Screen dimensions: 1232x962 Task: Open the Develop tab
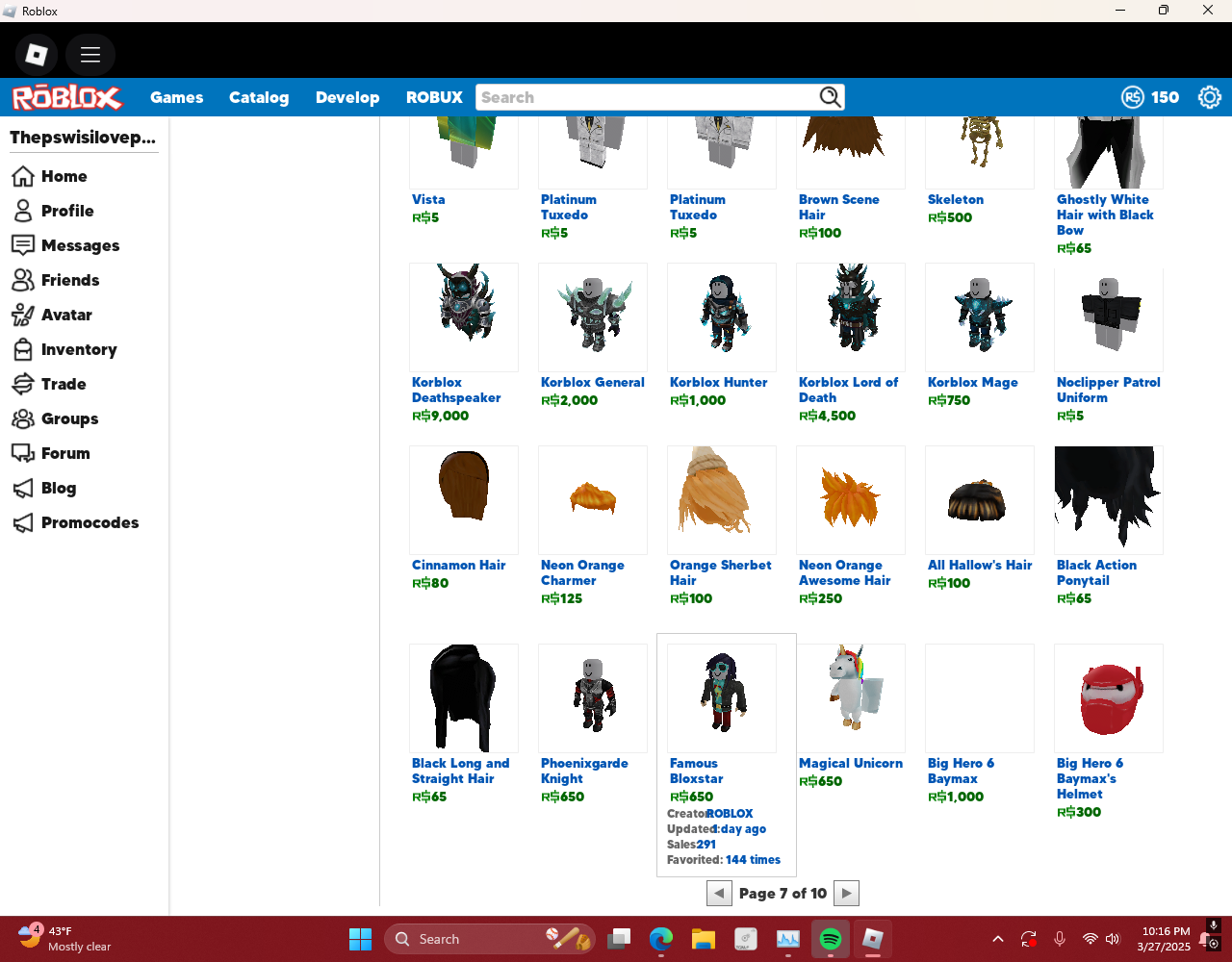tap(347, 97)
